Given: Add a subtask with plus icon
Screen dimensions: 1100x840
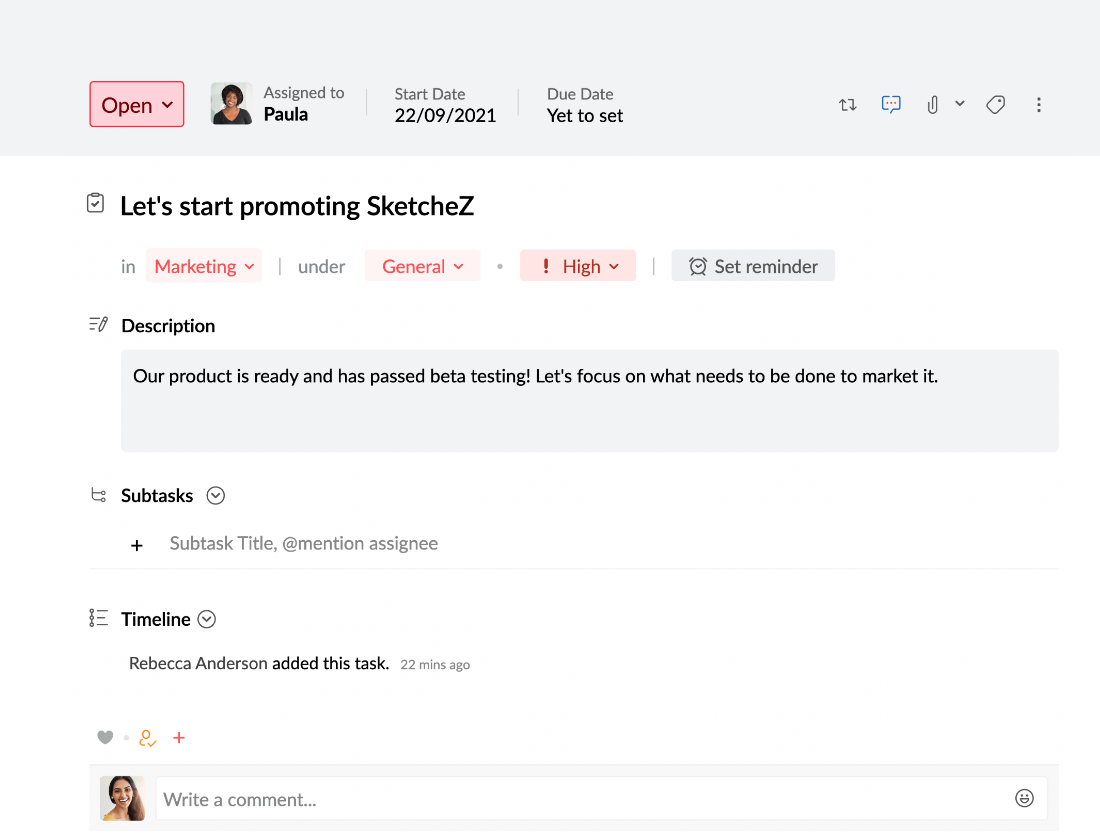Looking at the screenshot, I should coord(137,545).
